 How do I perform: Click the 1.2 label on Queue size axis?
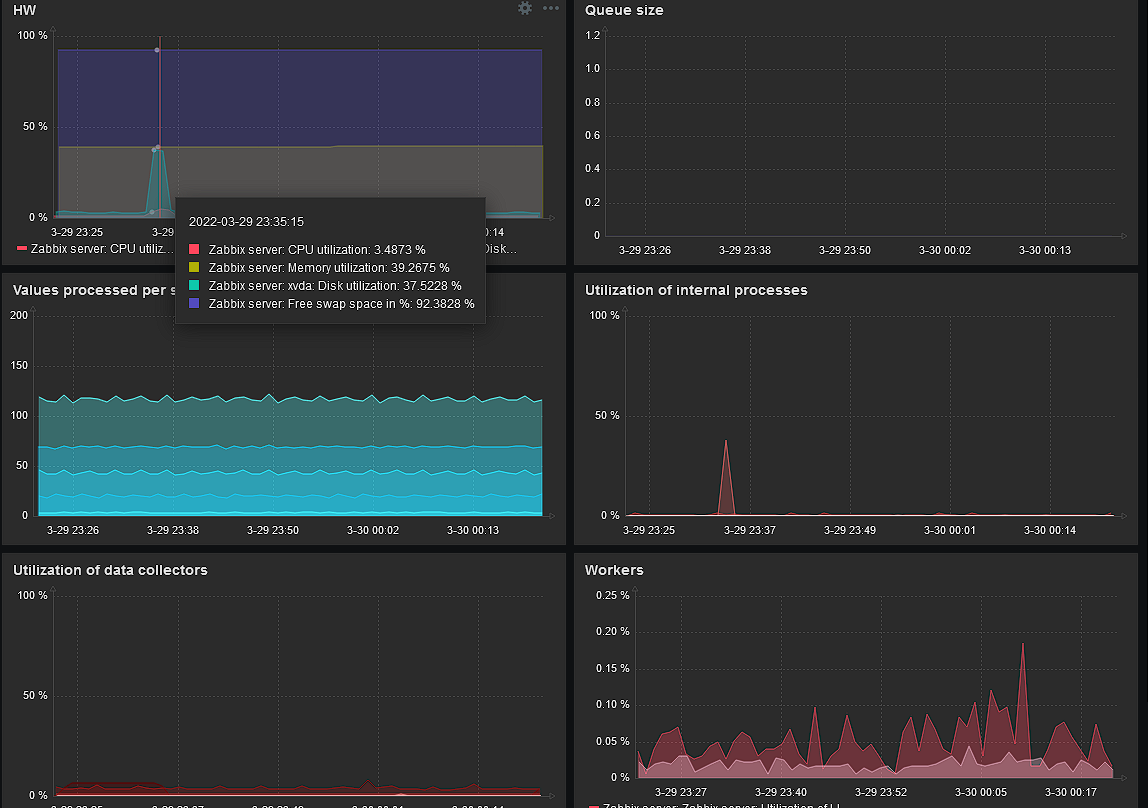click(592, 35)
